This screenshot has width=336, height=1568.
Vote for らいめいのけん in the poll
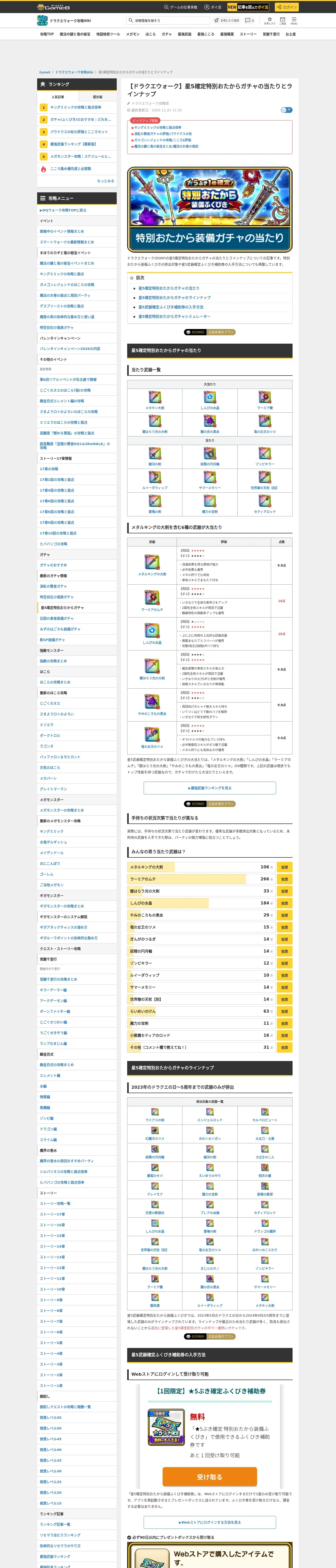[284, 1011]
